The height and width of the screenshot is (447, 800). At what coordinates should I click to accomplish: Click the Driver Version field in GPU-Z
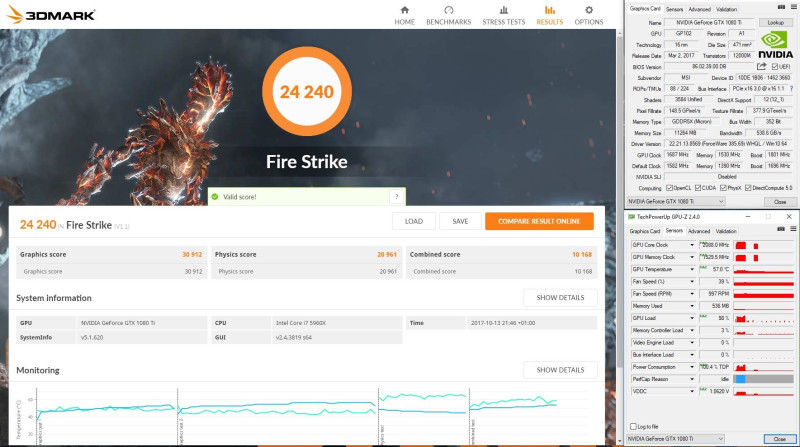[729, 144]
